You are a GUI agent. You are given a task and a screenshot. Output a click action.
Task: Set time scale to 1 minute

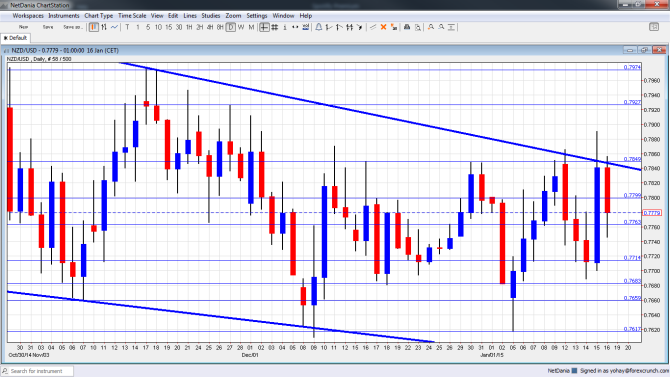[138, 27]
